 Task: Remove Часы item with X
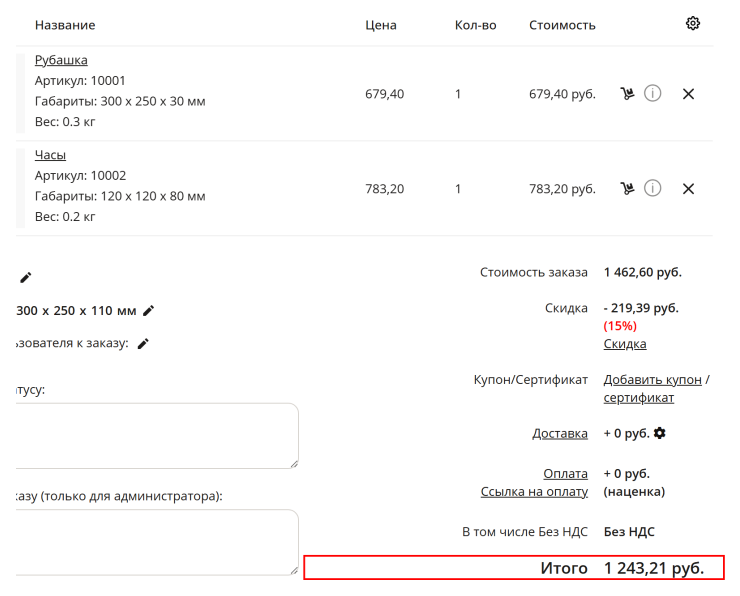688,189
